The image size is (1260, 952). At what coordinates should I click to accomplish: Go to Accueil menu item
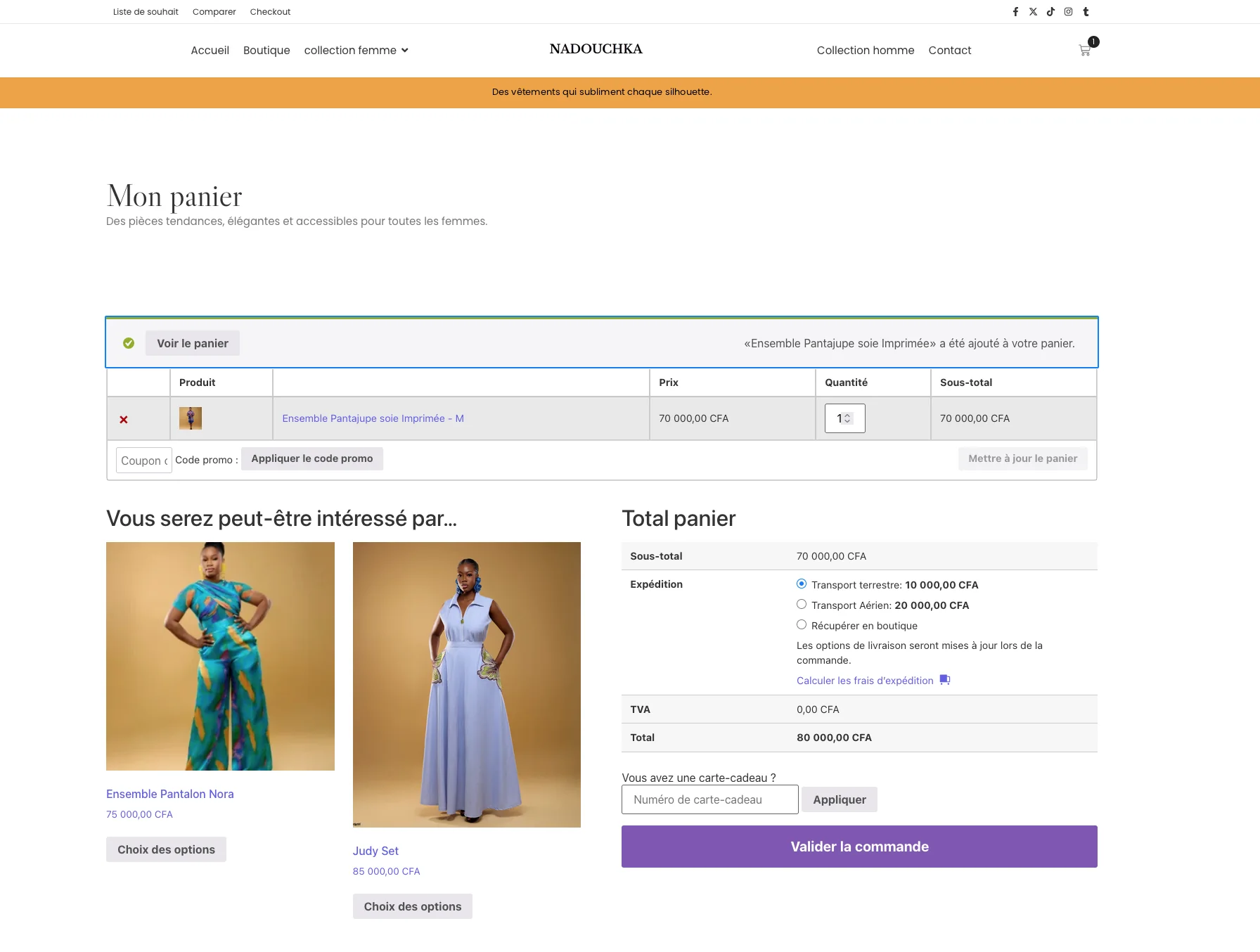coord(210,51)
